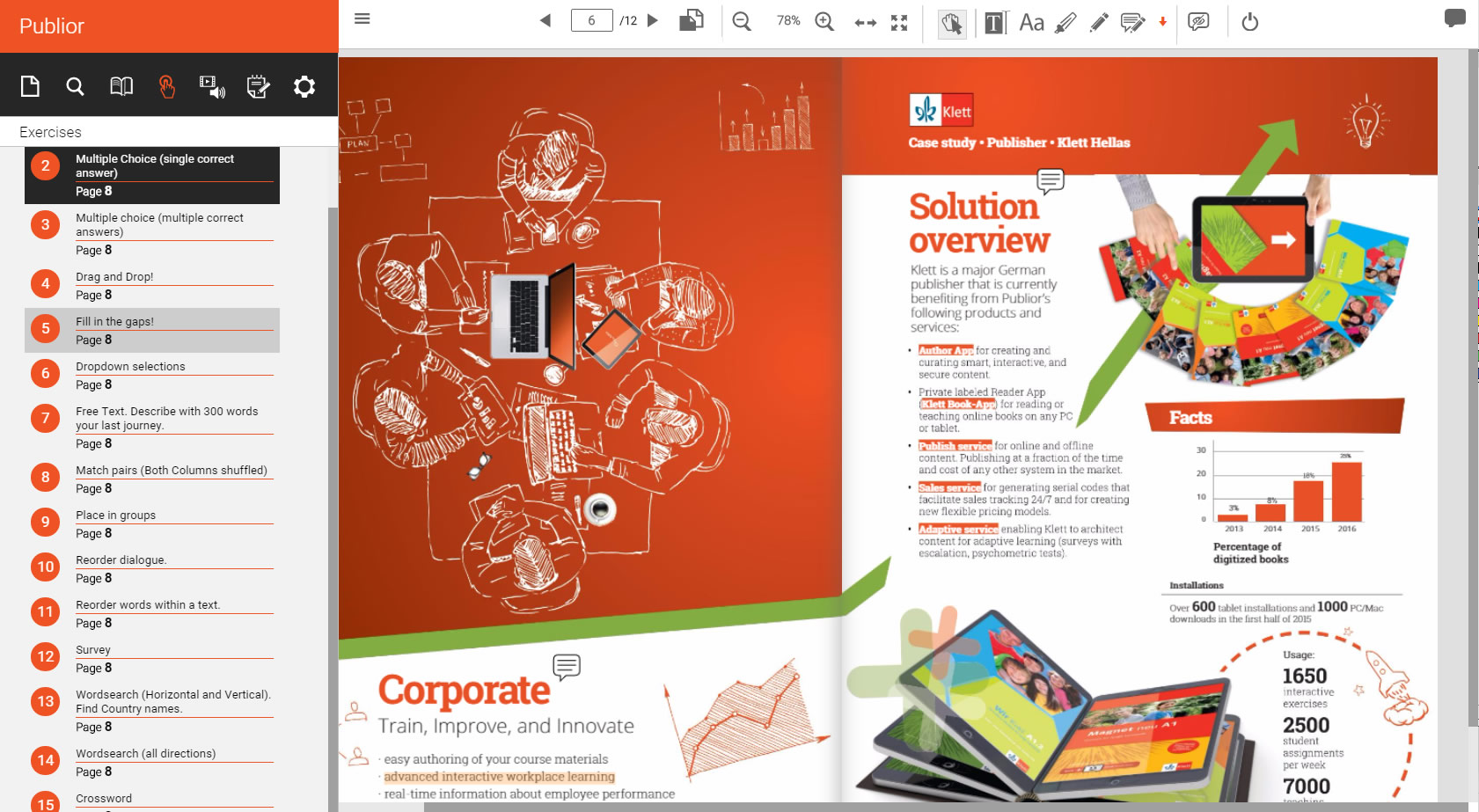Screen dimensions: 1479x812
Task: Open exercise 7 Free Text
Action: click(x=152, y=428)
